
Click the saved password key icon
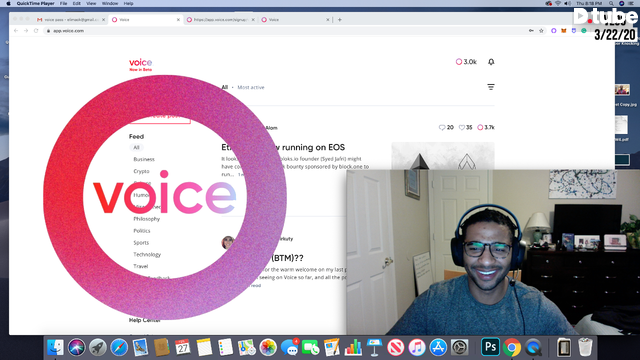point(531,31)
